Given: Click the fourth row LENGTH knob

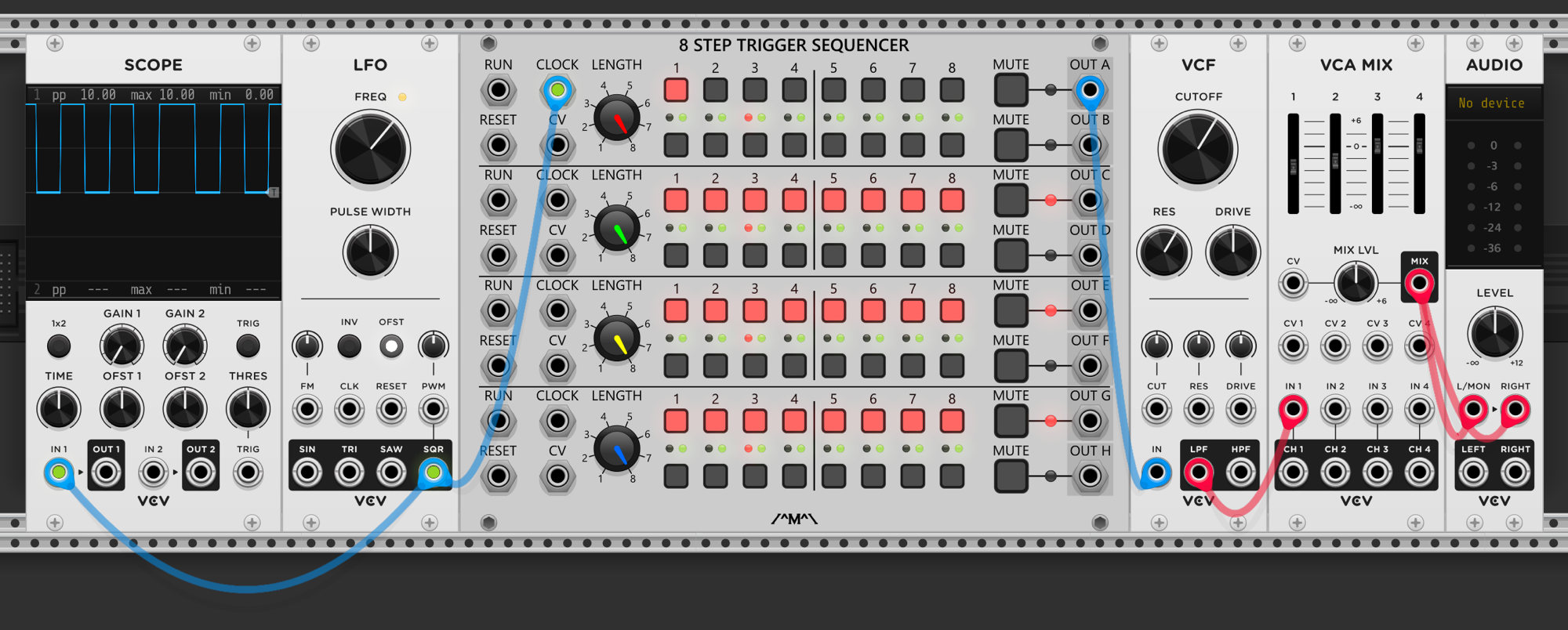Looking at the screenshot, I should point(617,449).
